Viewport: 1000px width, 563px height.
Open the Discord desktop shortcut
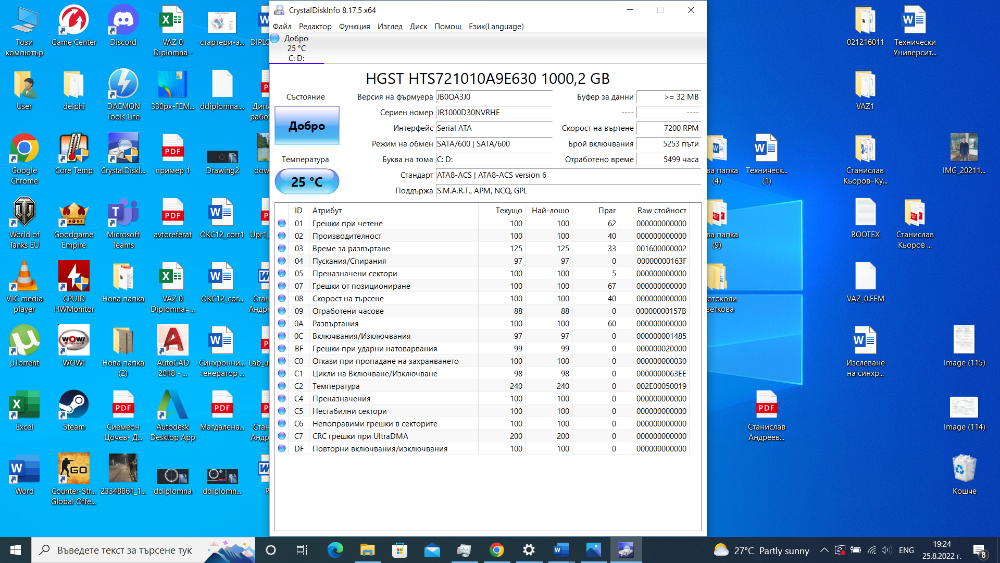pos(123,26)
